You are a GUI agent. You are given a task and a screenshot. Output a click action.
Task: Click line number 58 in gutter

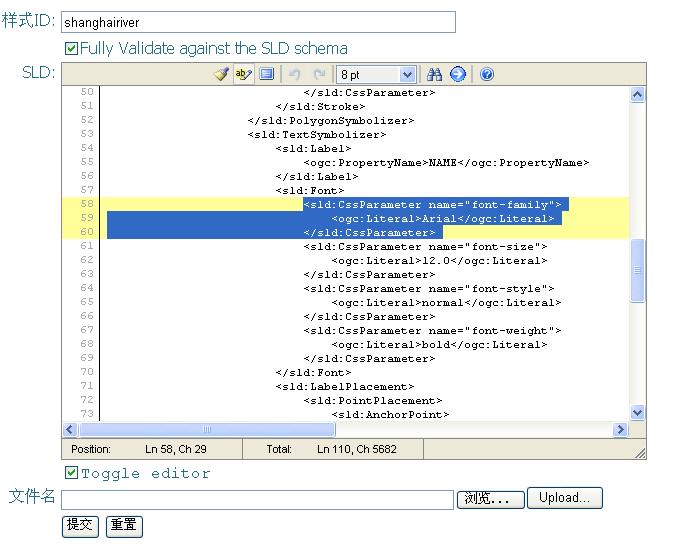[87, 204]
